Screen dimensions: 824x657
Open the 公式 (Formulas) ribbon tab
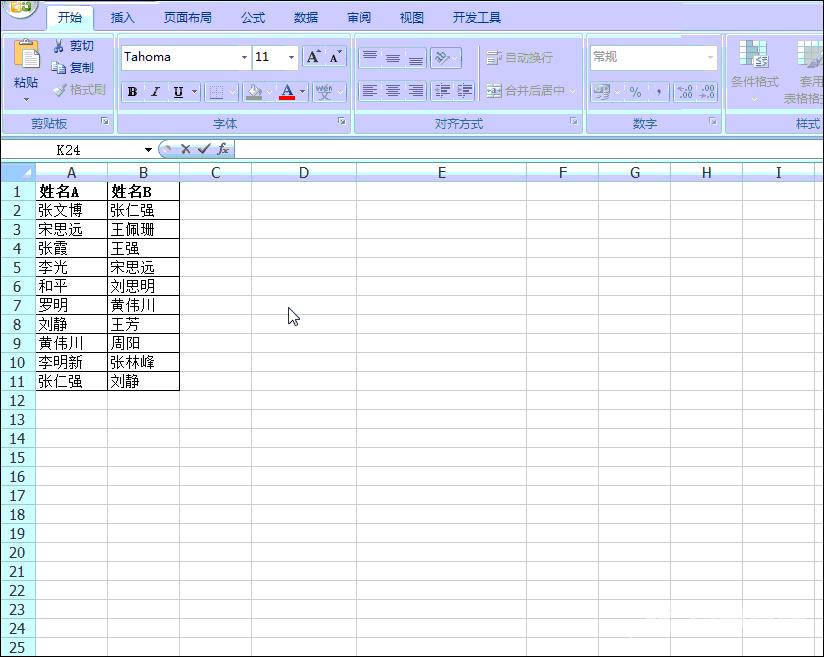[253, 18]
